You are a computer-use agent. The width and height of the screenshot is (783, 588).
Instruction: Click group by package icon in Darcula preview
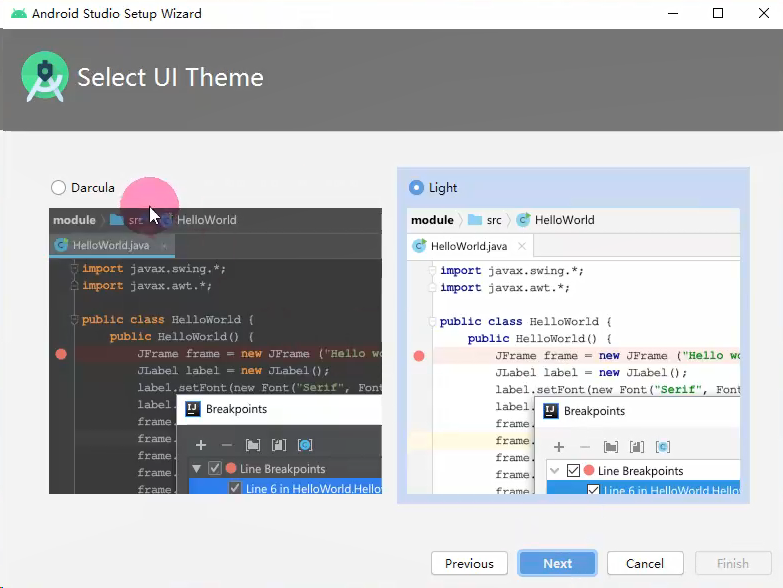(x=253, y=445)
